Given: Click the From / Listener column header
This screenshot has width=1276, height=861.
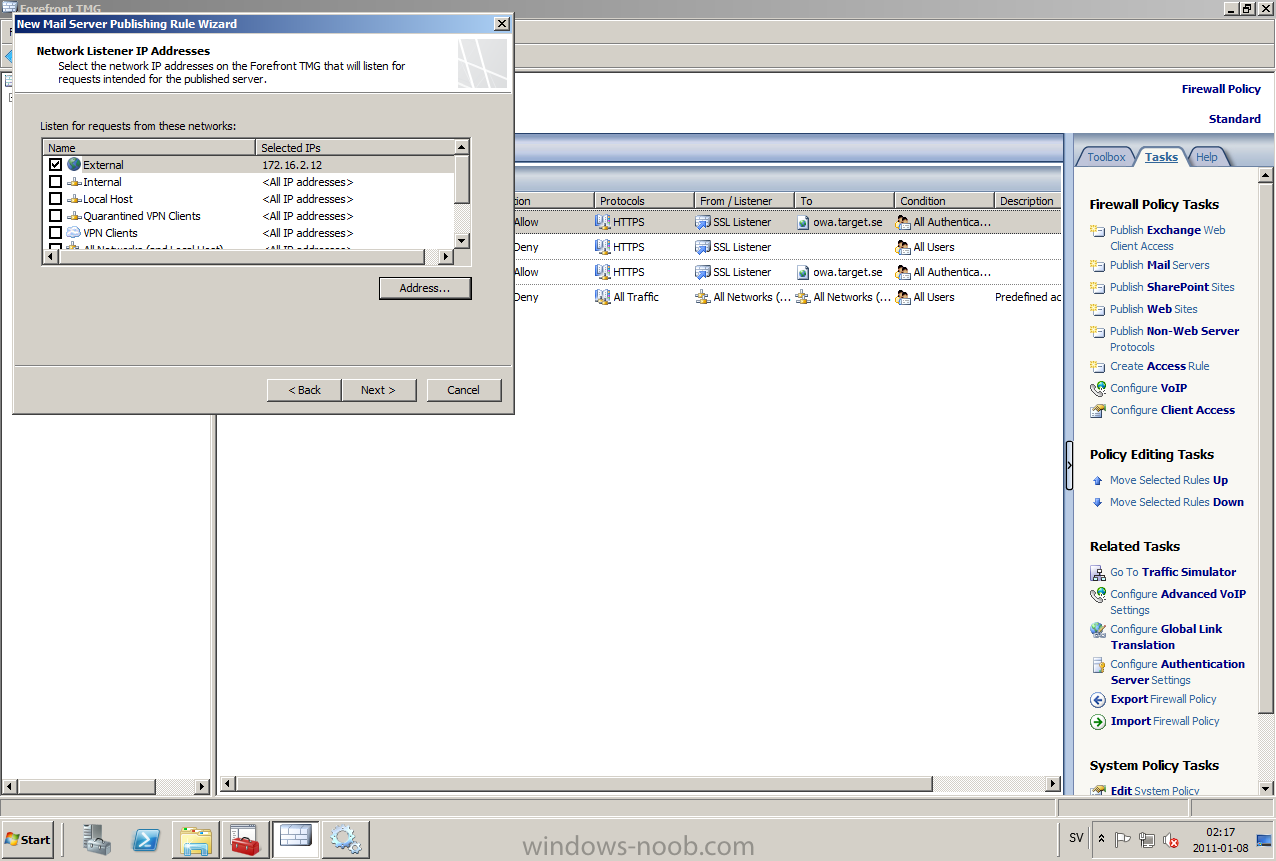Looking at the screenshot, I should coord(744,201).
